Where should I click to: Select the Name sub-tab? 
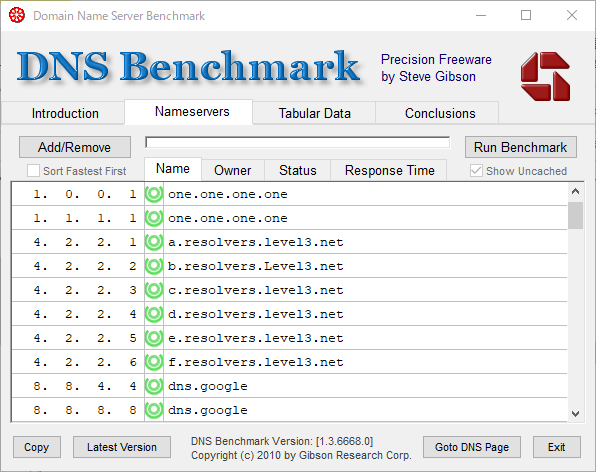[173, 169]
